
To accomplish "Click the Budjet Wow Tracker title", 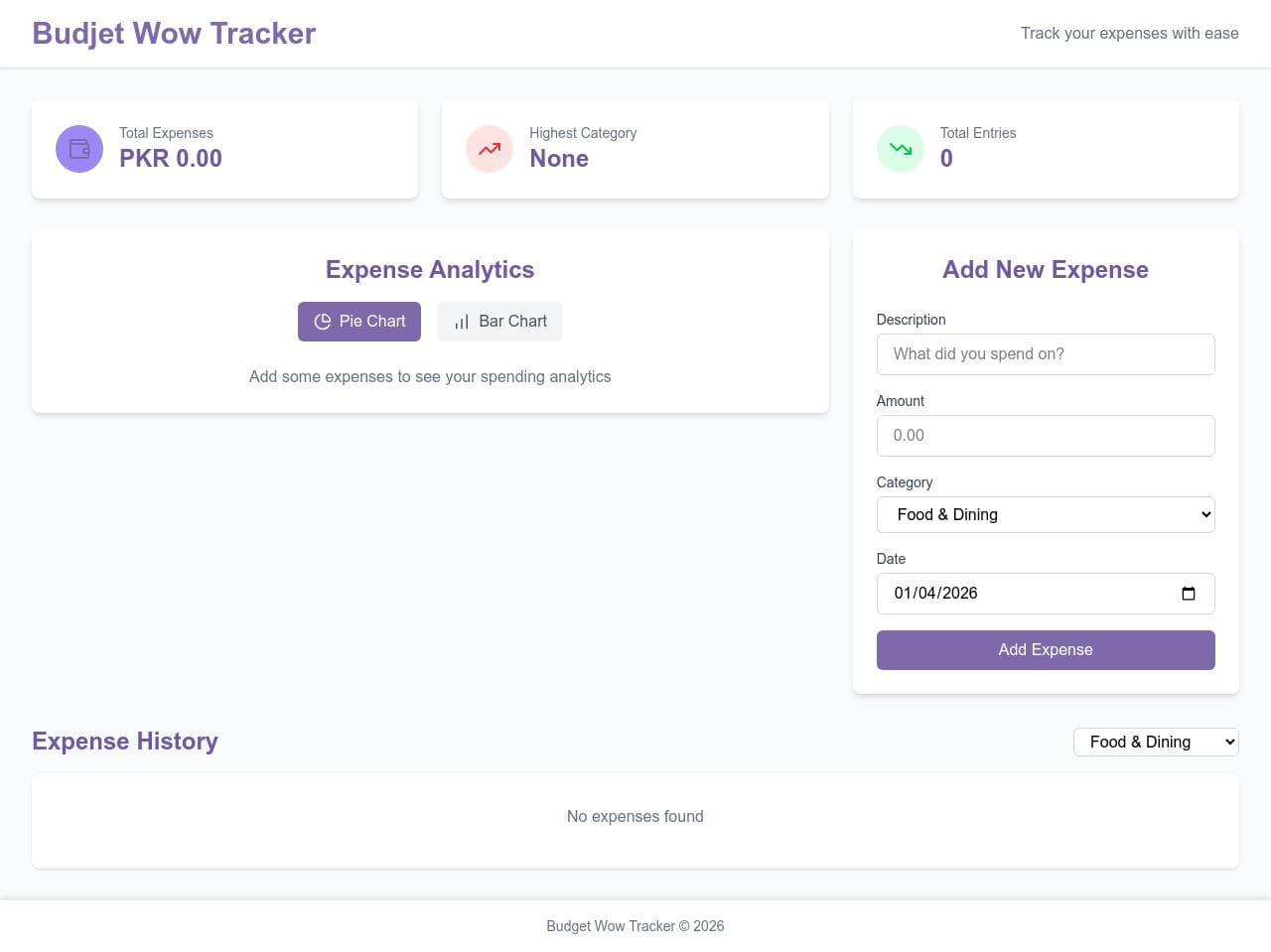I will tap(174, 33).
